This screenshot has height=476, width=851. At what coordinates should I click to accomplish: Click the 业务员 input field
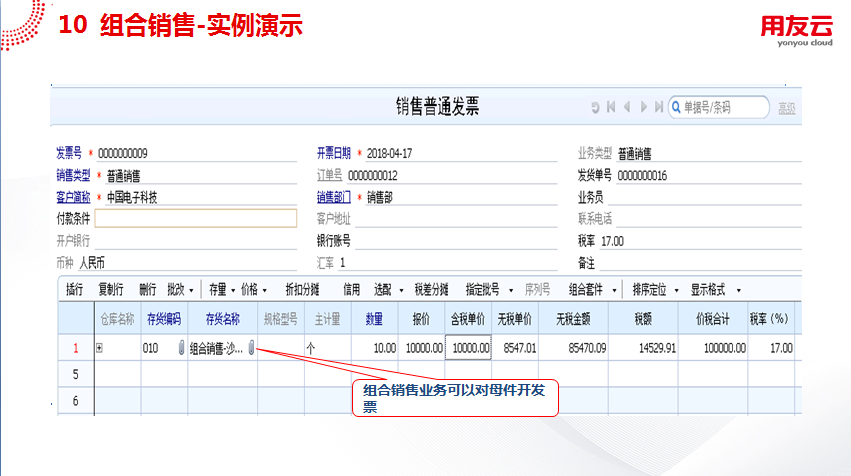[x=704, y=197]
